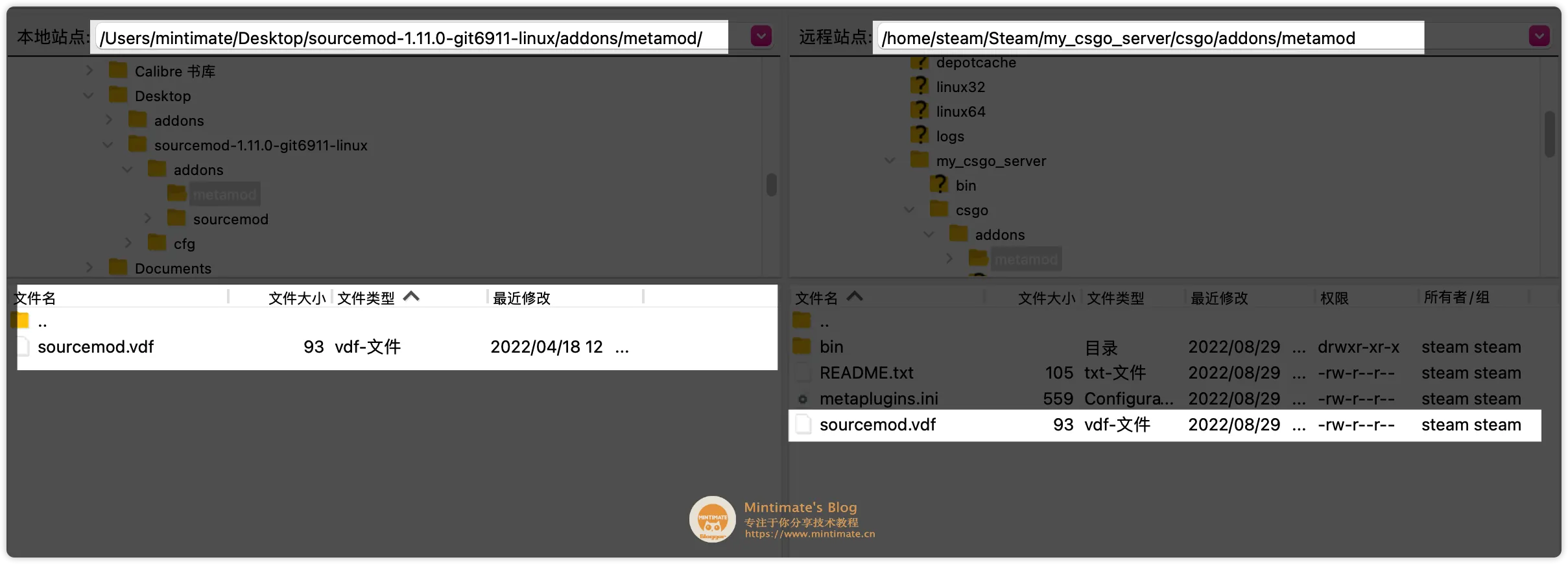Open the remote site path dropdown
1568x564 pixels.
point(1539,36)
